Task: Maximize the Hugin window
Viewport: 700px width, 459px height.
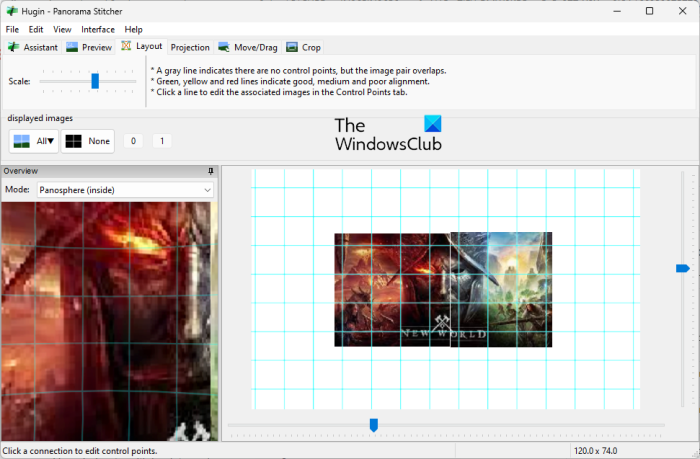Action: [x=650, y=11]
